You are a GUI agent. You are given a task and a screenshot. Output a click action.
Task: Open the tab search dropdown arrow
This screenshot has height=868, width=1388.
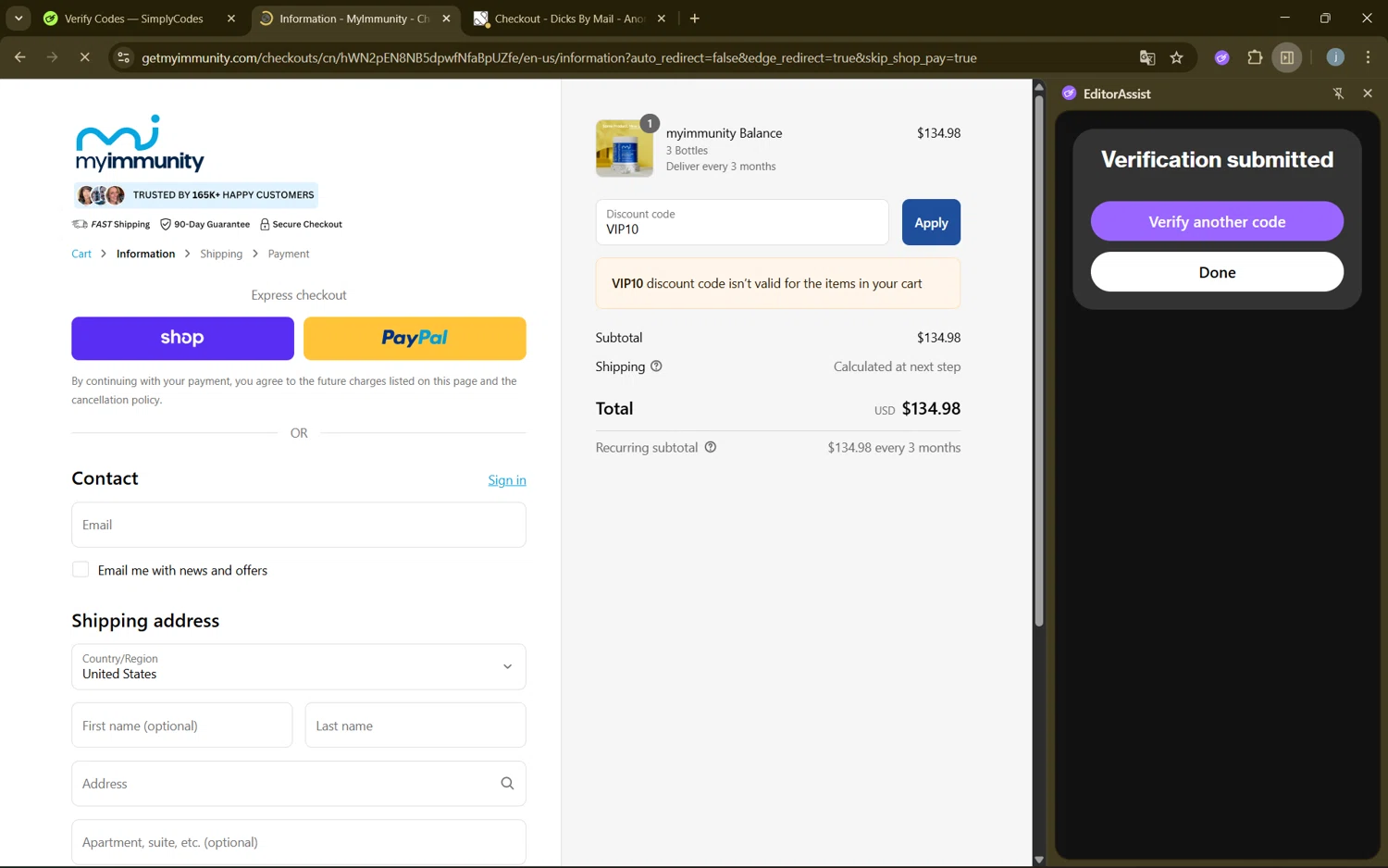point(19,18)
